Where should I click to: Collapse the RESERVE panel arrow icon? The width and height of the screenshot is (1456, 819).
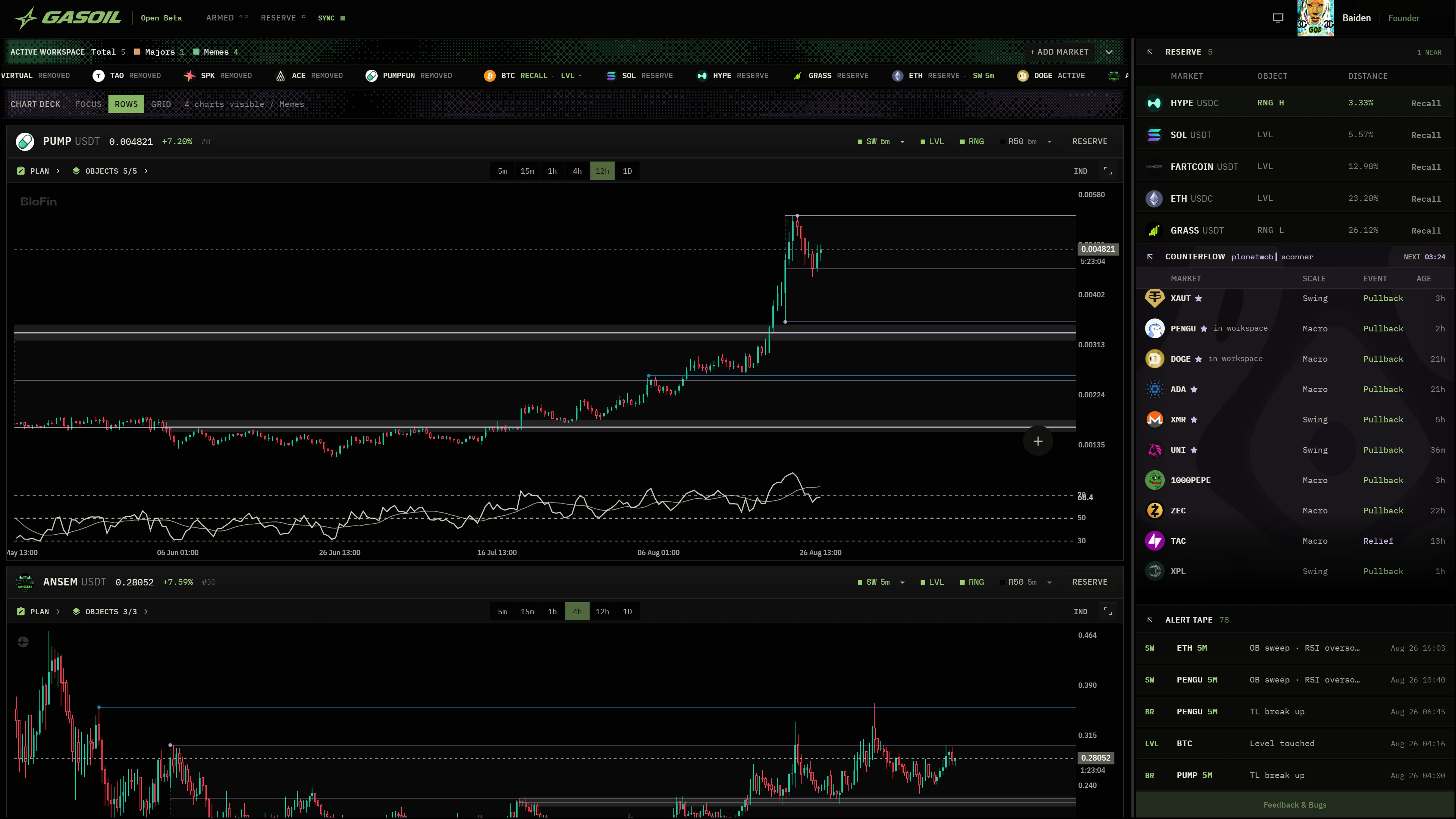[1150, 52]
